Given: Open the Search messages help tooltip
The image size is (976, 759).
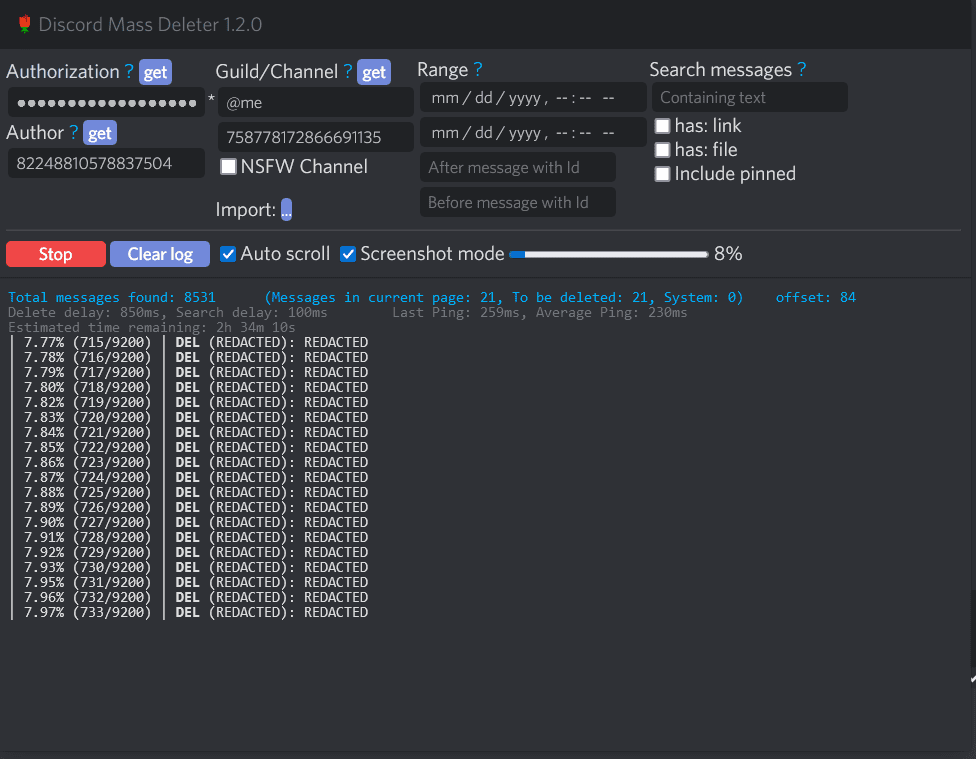Looking at the screenshot, I should click(800, 69).
